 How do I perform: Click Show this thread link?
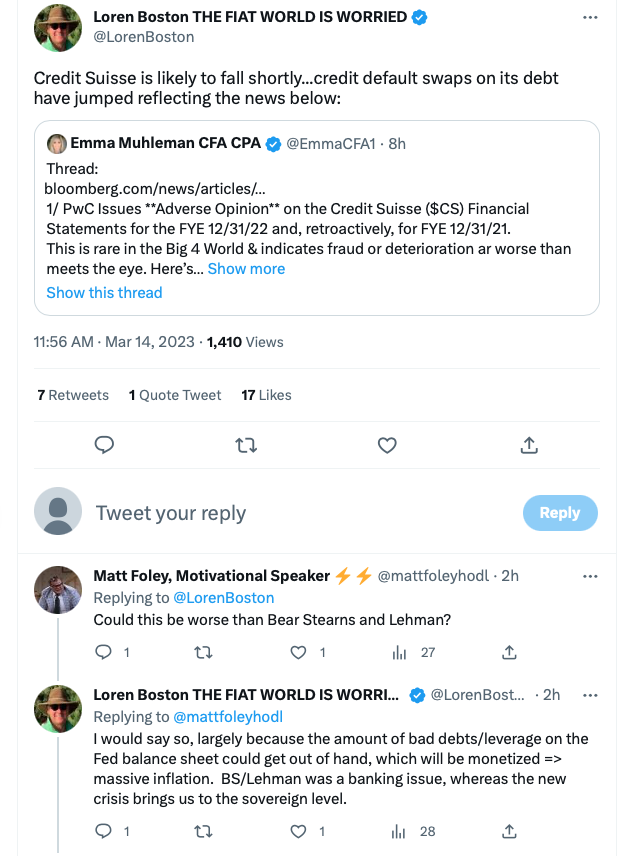tap(104, 293)
